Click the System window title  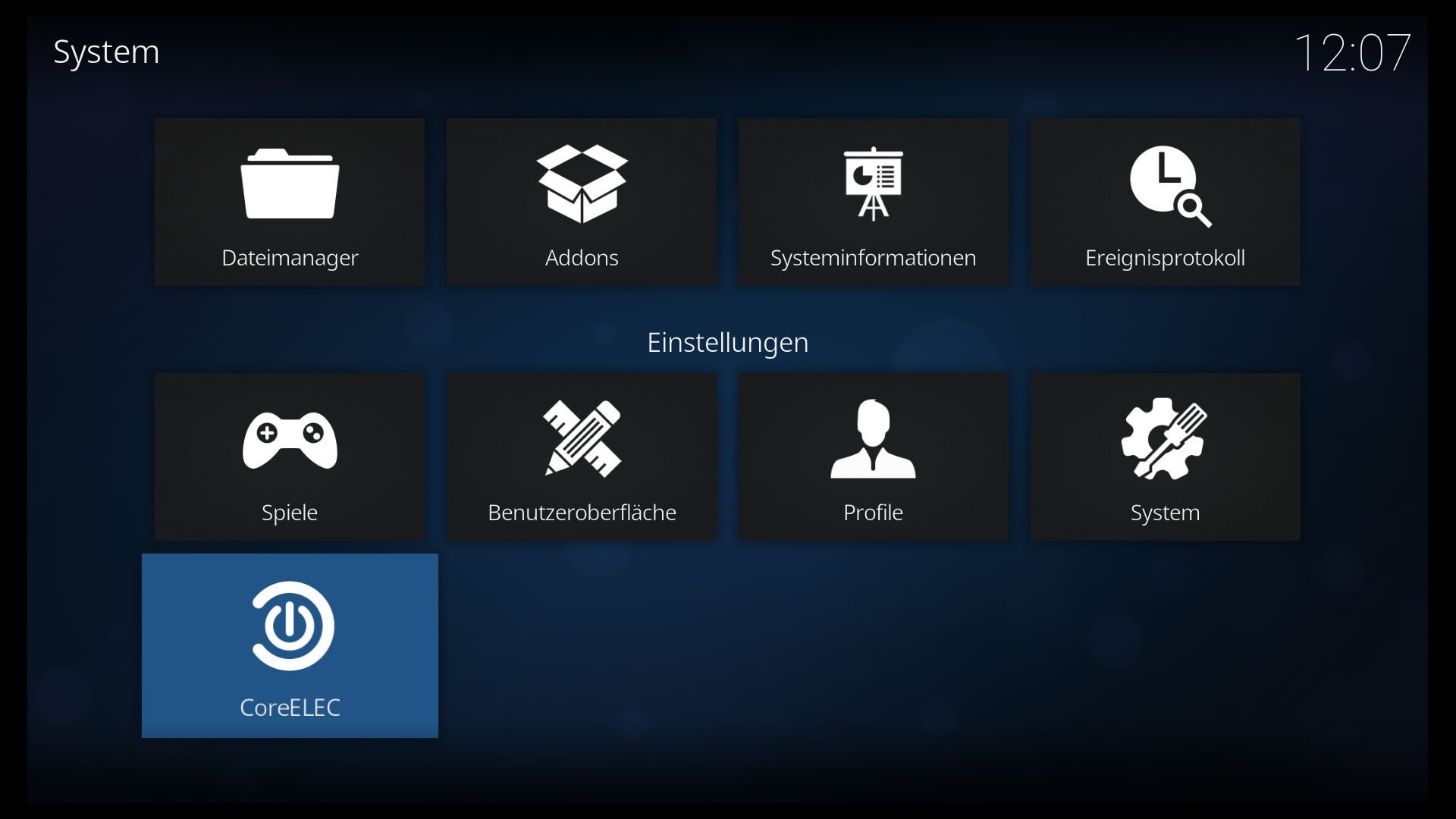(x=106, y=52)
